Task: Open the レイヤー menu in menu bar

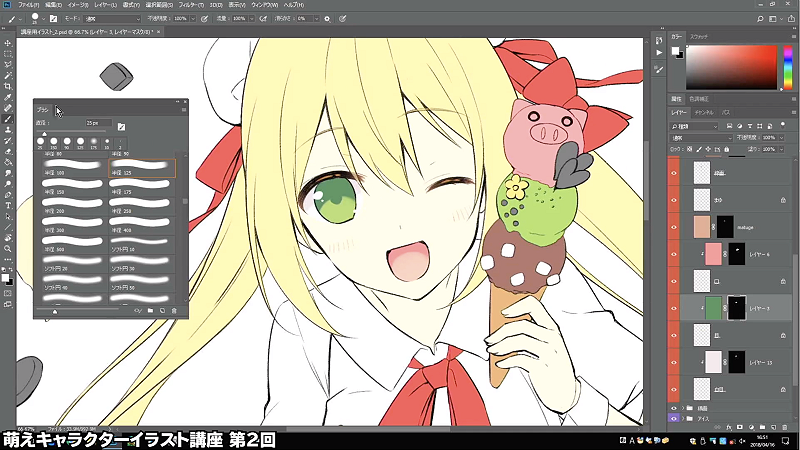Action: point(105,5)
